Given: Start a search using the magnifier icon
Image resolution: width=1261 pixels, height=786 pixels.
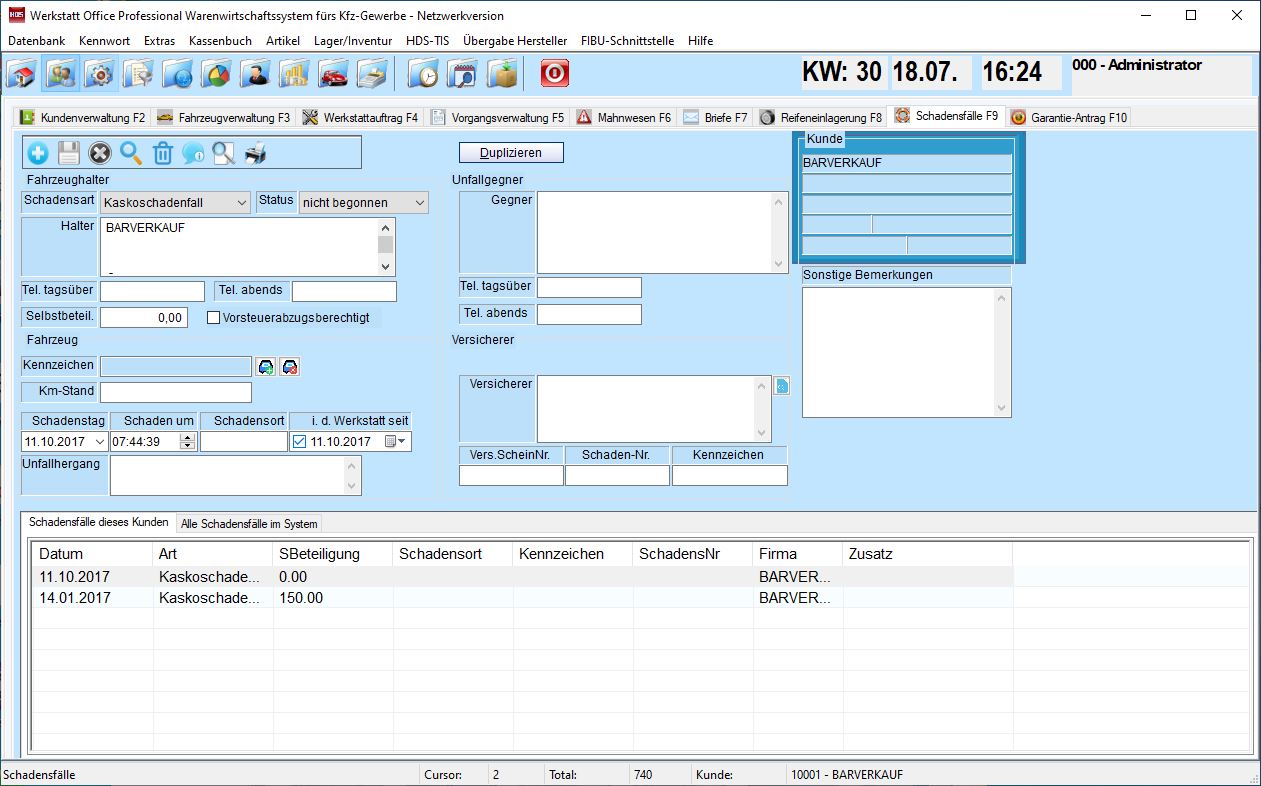Looking at the screenshot, I should coord(130,153).
